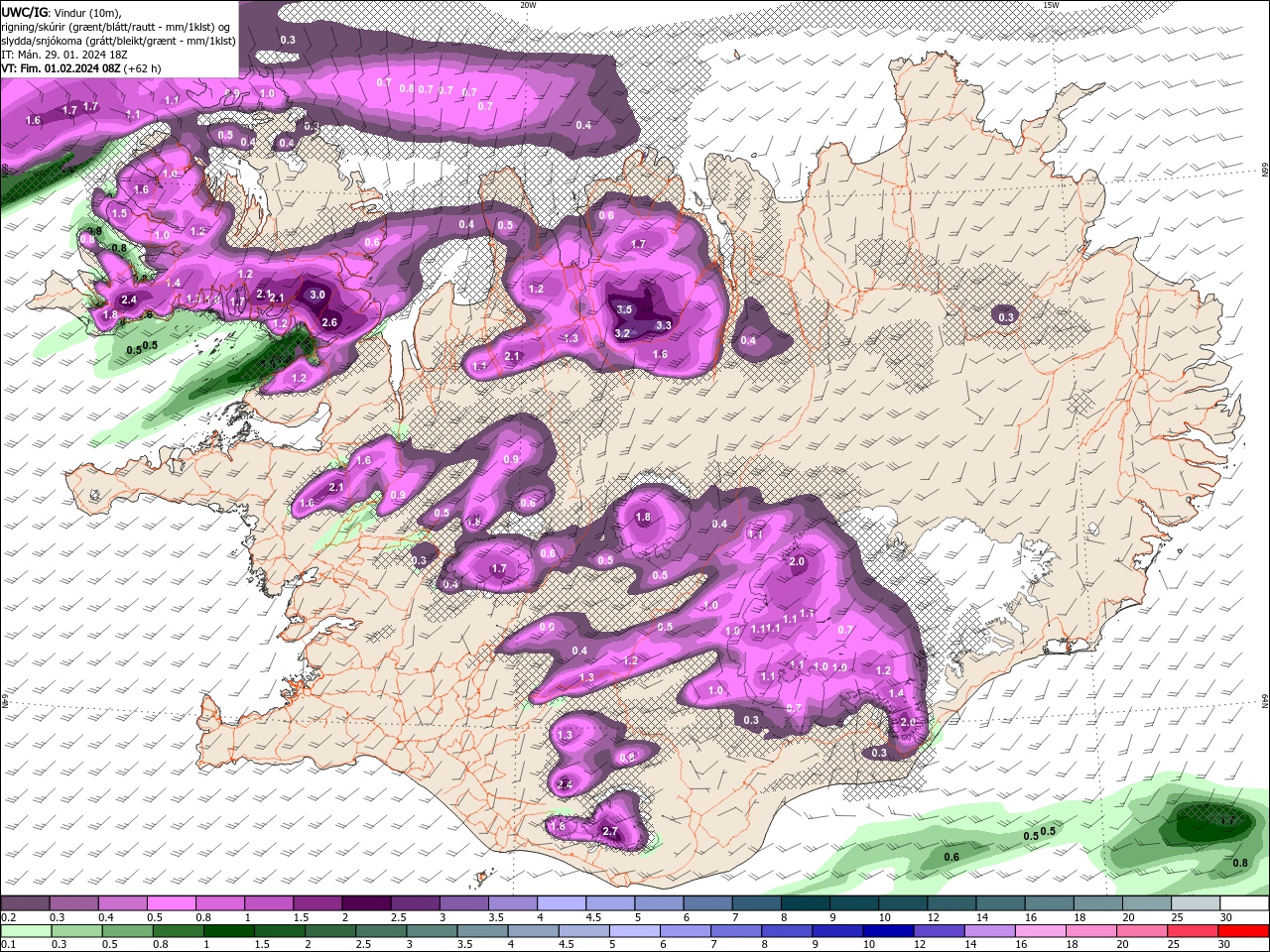
Task: Click the '20W' longitude label at top
Action: coord(528,5)
